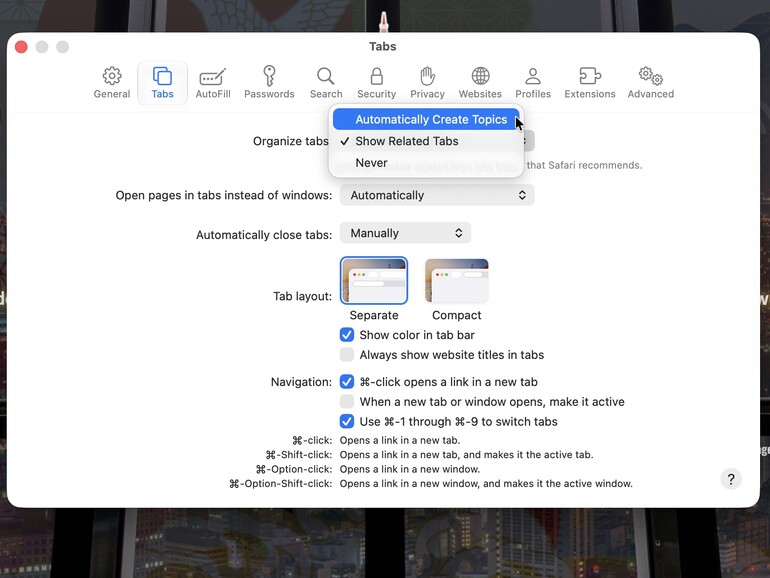Viewport: 770px width, 578px height.
Task: Click the help question mark button
Action: click(x=731, y=479)
